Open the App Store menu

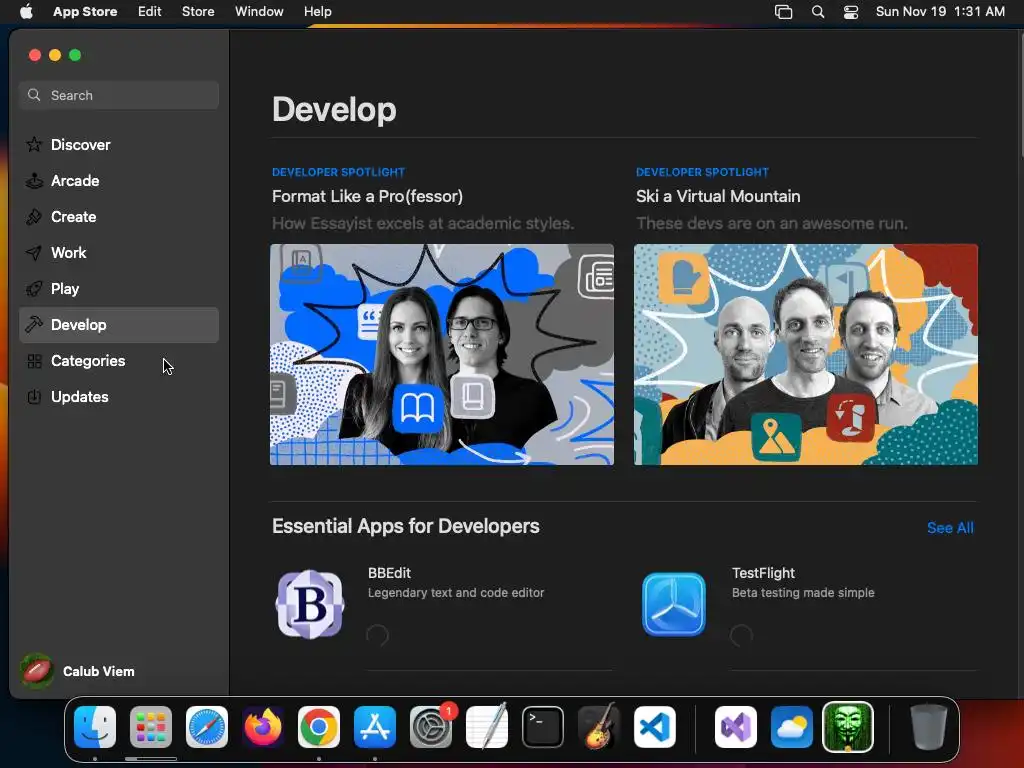85,12
